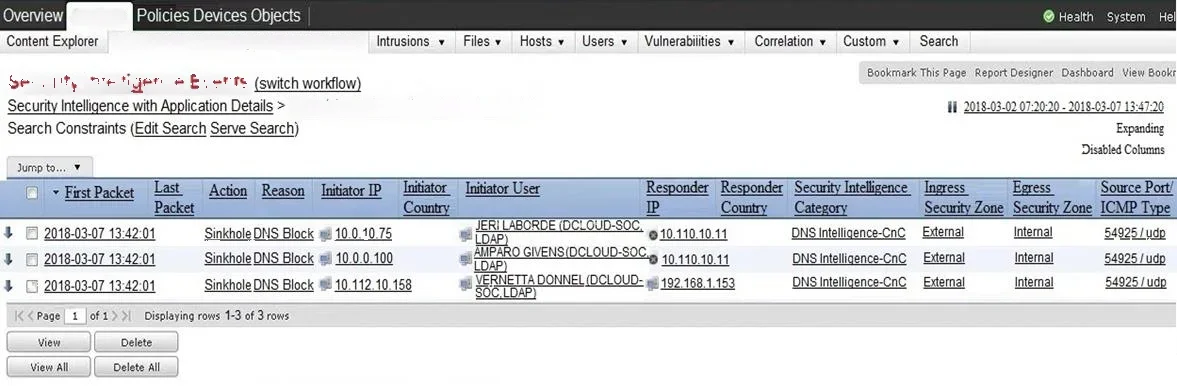Check the box for the 10.0.10.75 row
Screen dimensions: 1177x386
point(32,234)
